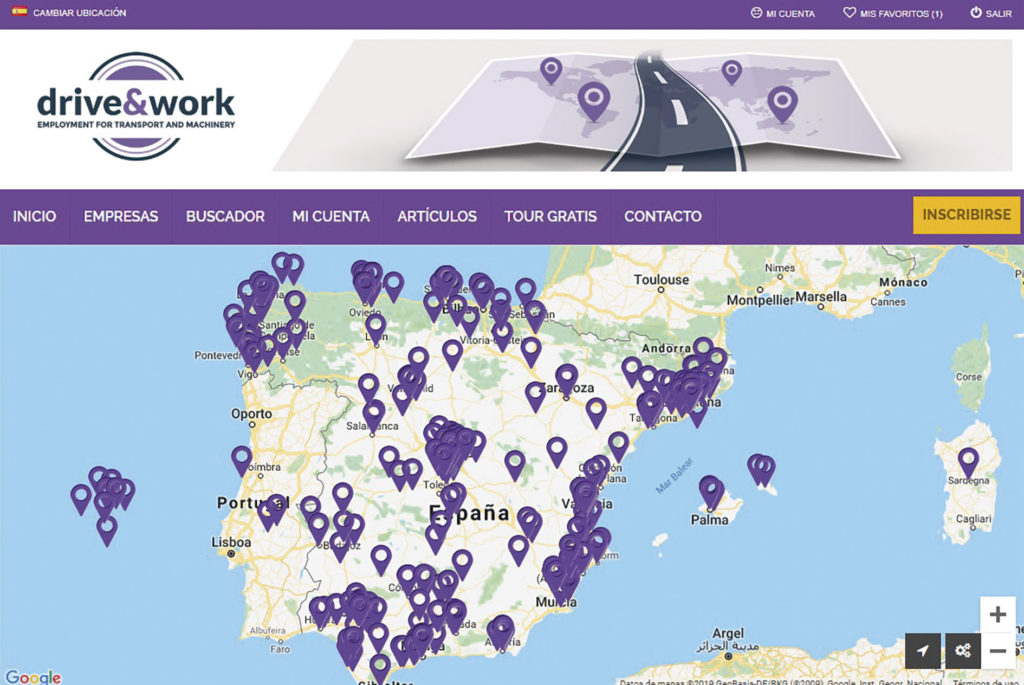Open the map settings gears button
Viewport: 1024px width, 685px height.
coord(963,650)
